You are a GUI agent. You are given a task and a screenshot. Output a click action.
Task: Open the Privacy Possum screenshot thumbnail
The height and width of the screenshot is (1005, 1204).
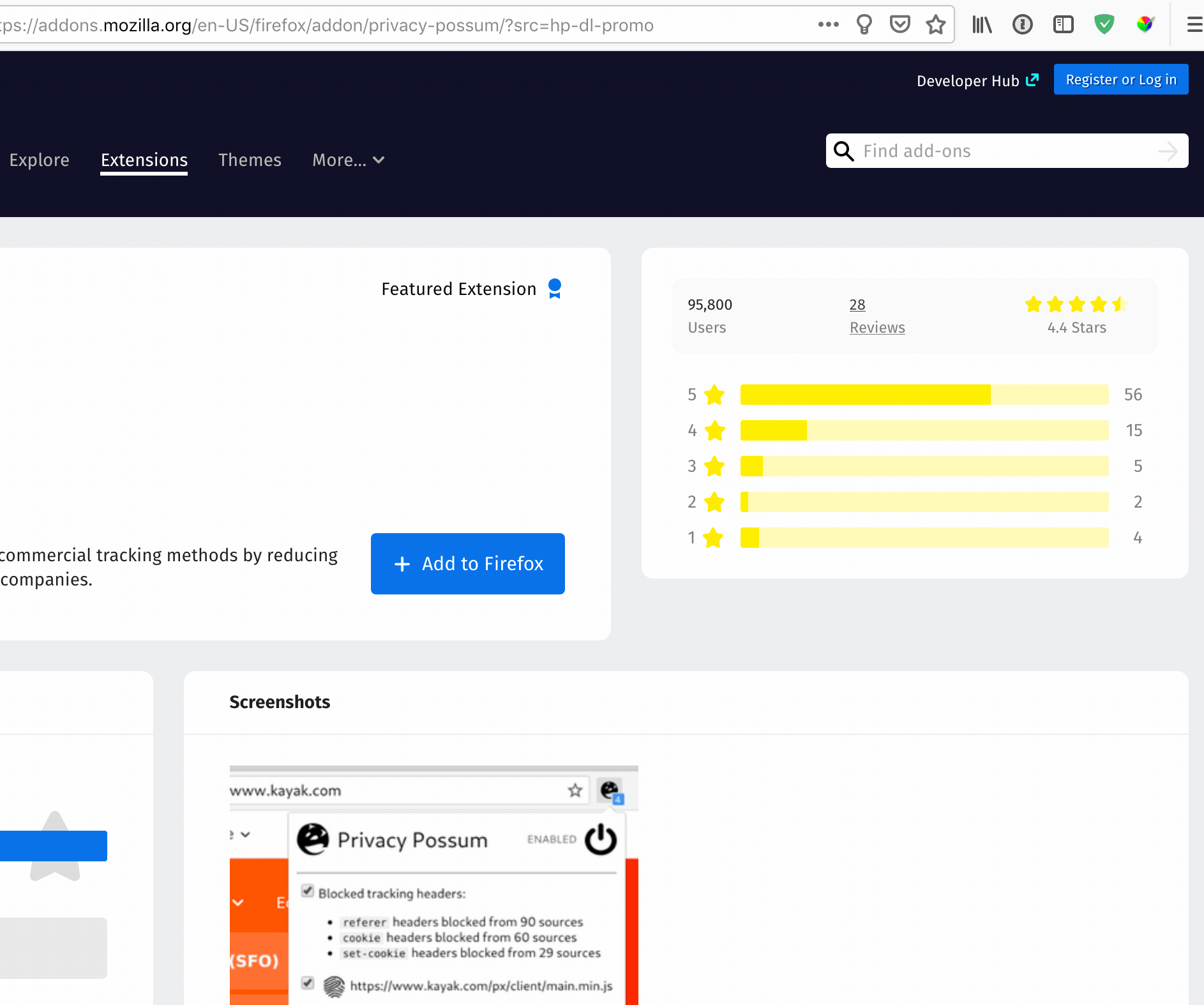tap(434, 885)
